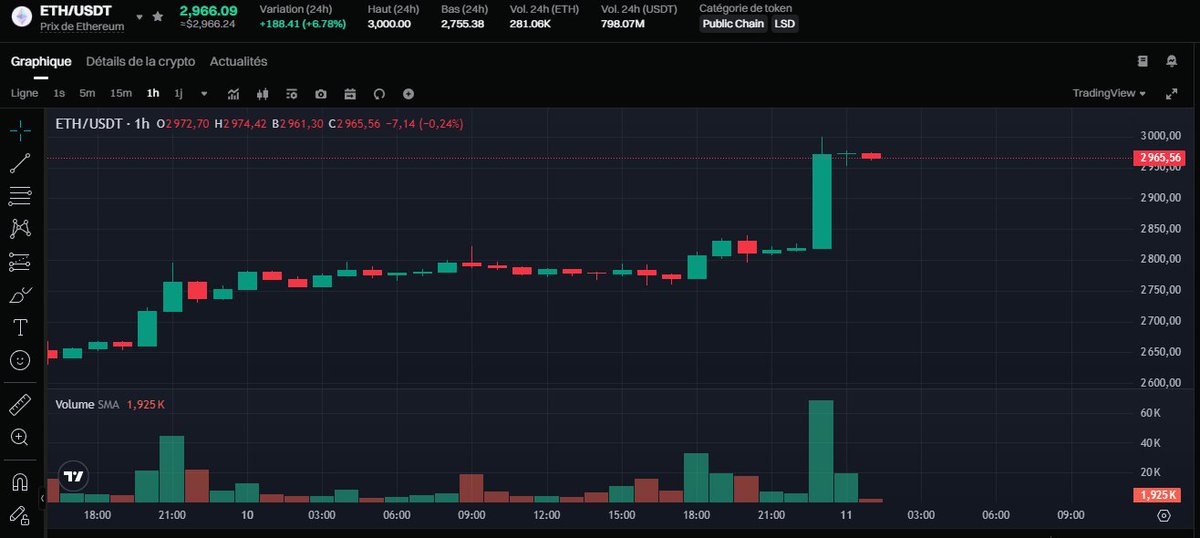The width and height of the screenshot is (1200, 538).
Task: Switch to Détails de la crypto tab
Action: click(141, 61)
